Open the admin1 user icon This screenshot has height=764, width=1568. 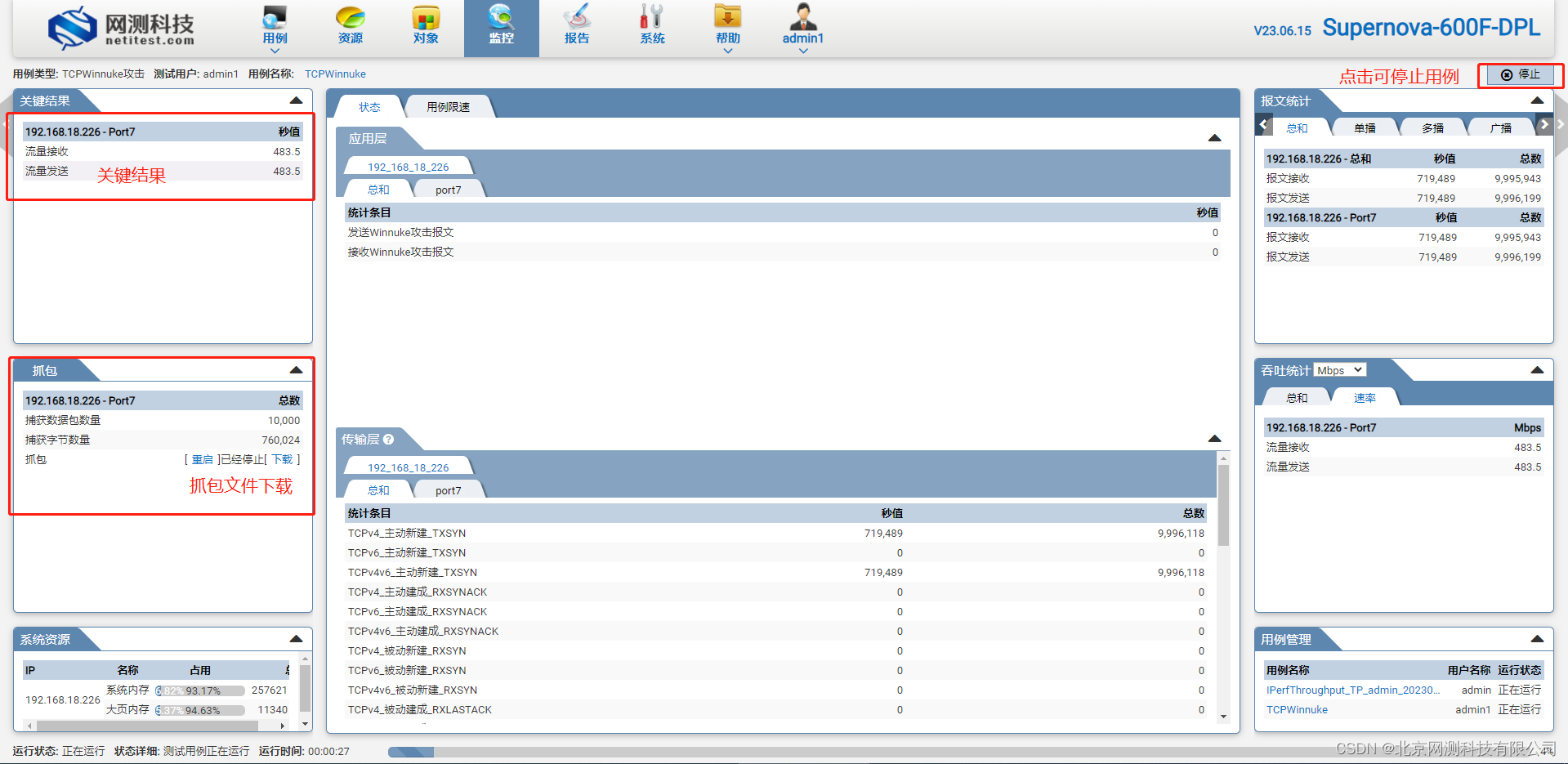(803, 18)
